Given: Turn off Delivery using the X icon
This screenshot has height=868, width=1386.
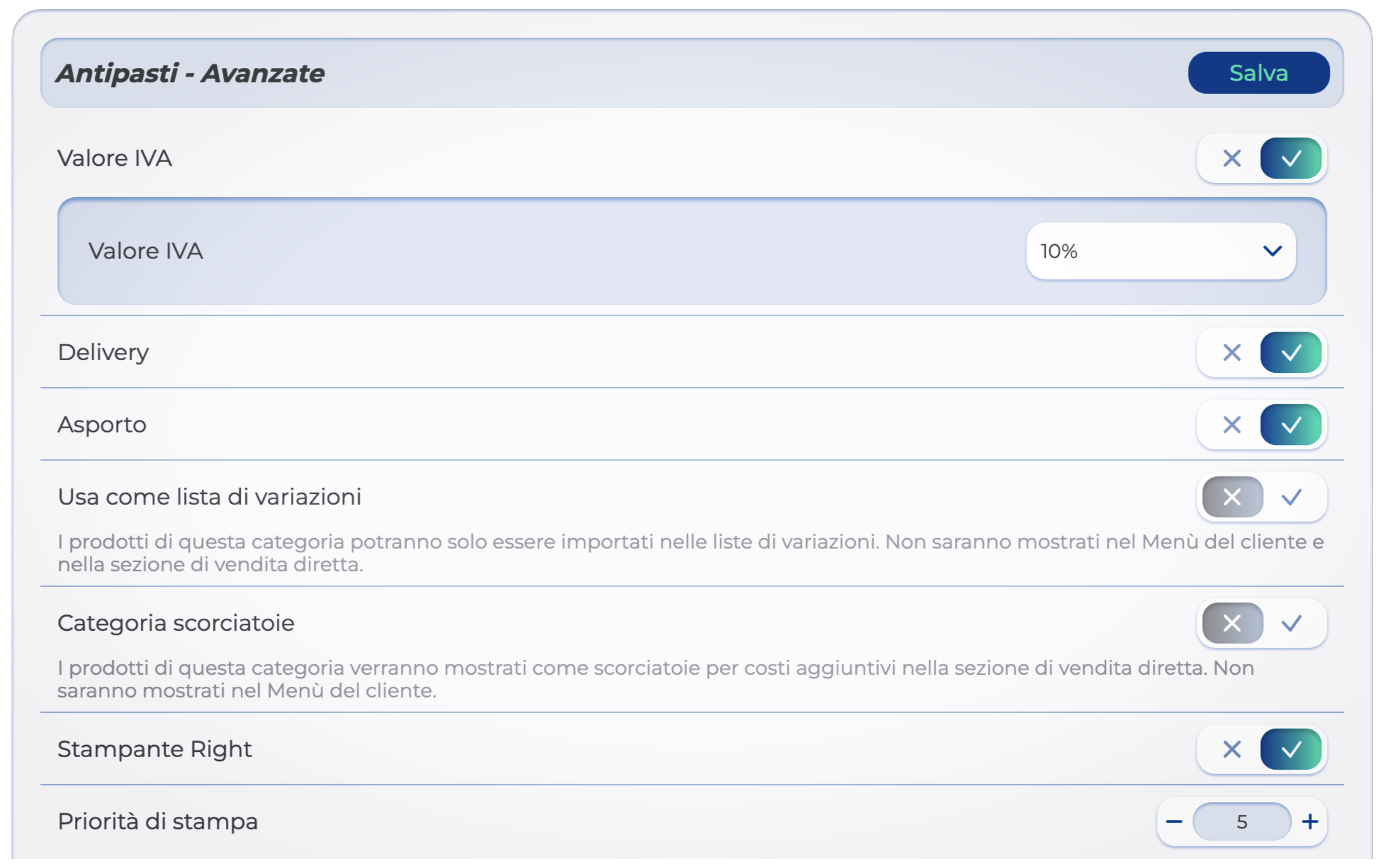Looking at the screenshot, I should (1231, 352).
